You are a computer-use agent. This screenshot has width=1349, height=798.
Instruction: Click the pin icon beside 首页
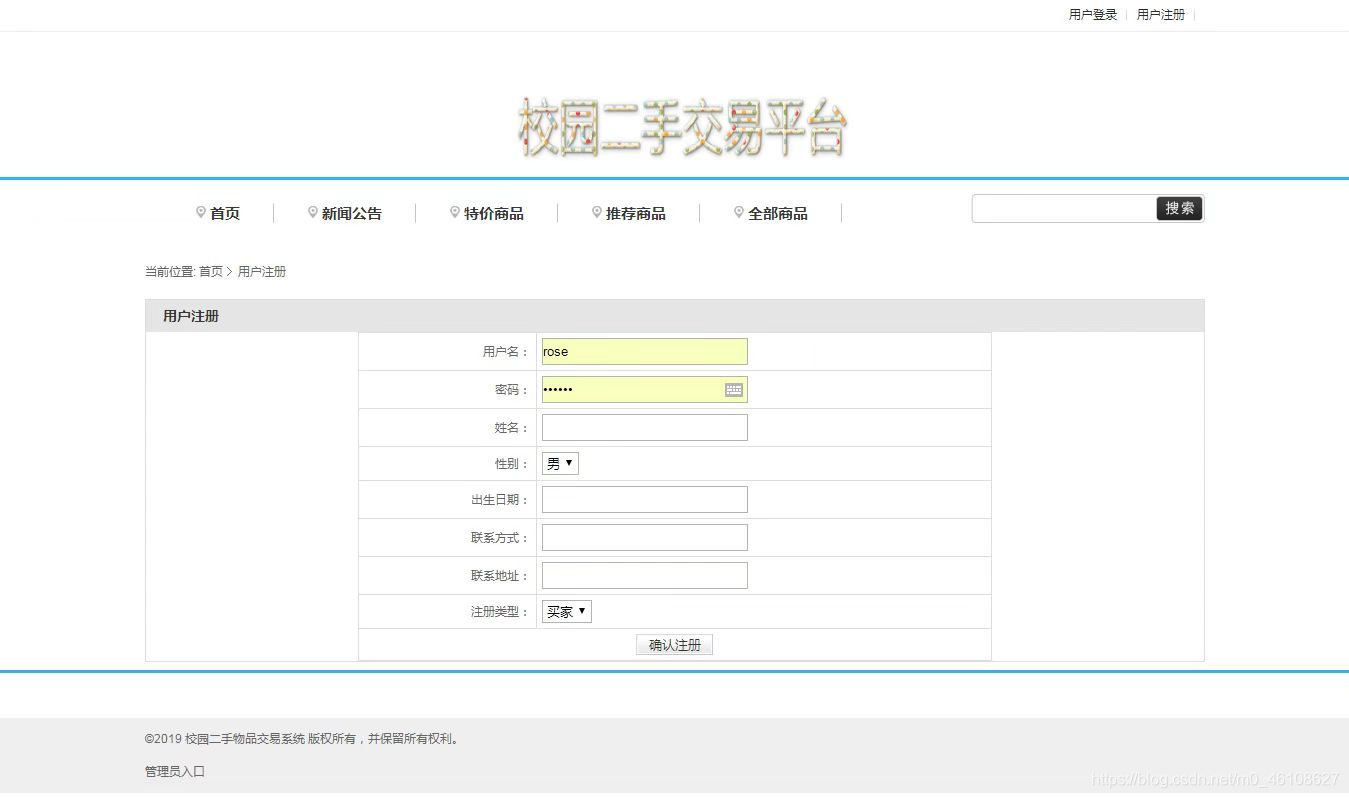tap(201, 212)
